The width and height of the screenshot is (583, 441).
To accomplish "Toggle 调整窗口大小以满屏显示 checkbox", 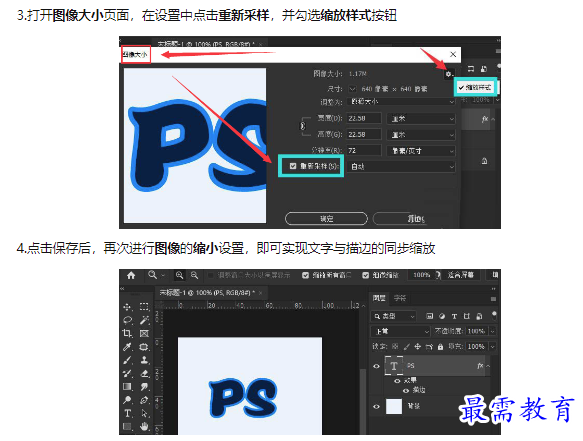I will click(x=211, y=275).
